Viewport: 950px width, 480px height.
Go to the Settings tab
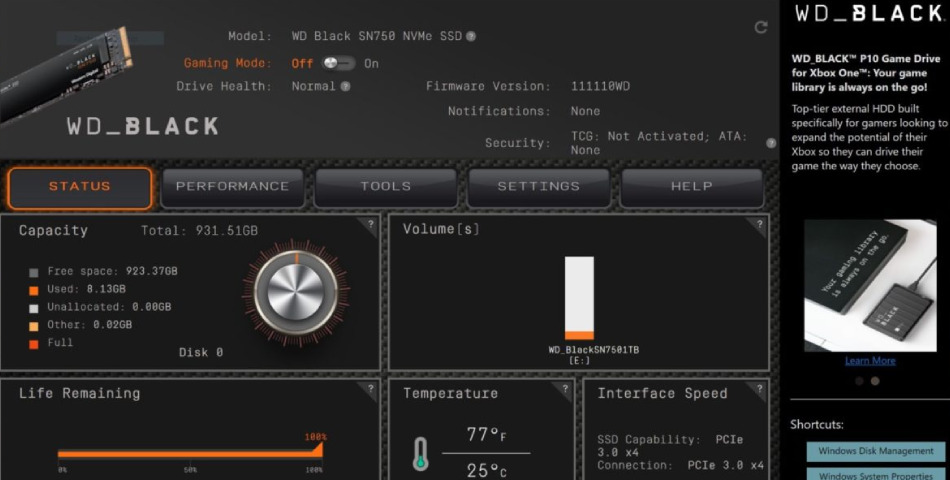pyautogui.click(x=538, y=187)
